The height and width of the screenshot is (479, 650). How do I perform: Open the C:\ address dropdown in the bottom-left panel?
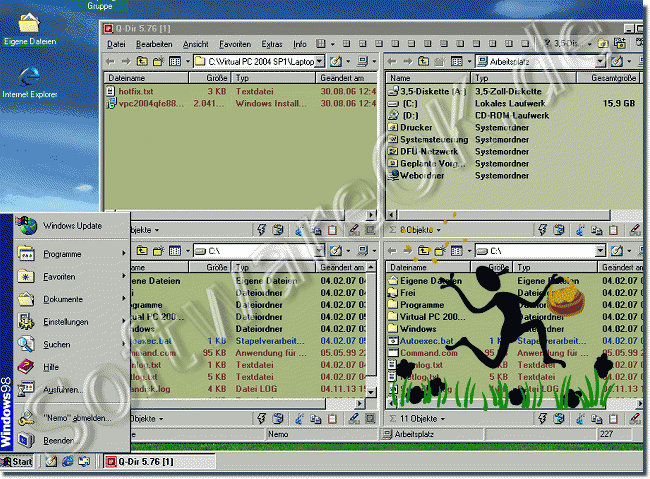pos(320,251)
